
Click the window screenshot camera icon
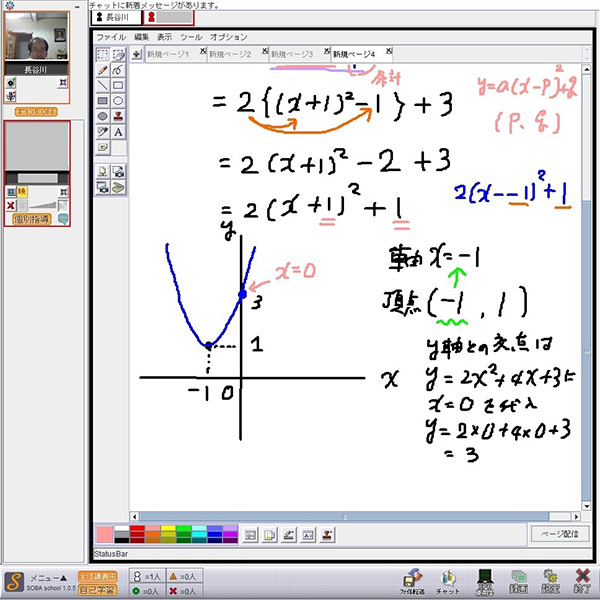click(103, 188)
